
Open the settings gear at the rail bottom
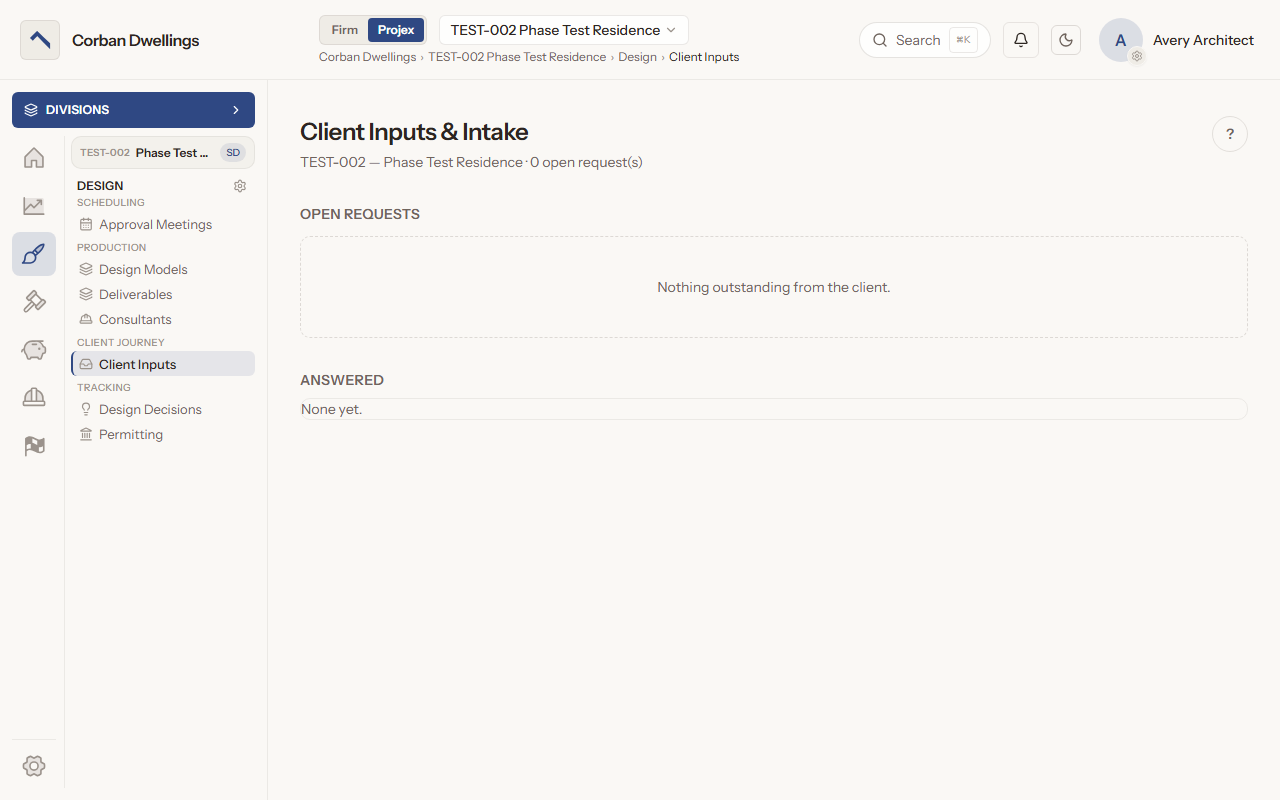34,766
